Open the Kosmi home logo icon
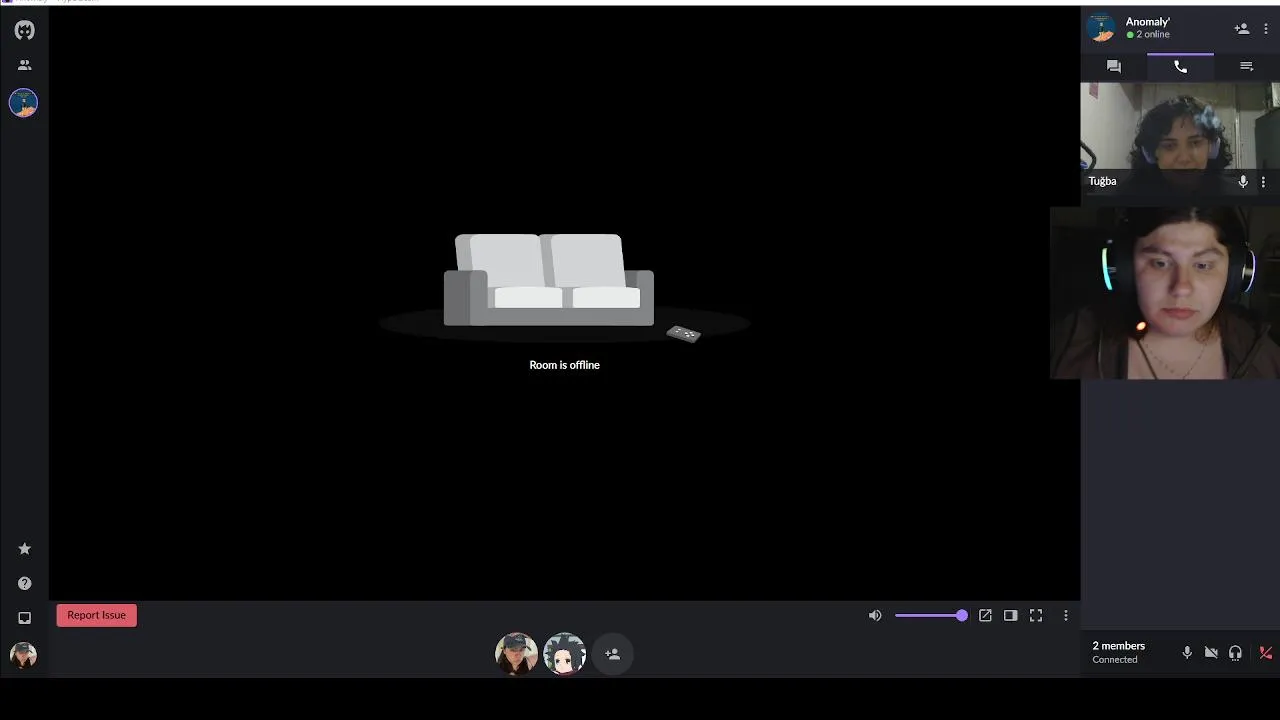This screenshot has width=1280, height=720. coord(24,31)
